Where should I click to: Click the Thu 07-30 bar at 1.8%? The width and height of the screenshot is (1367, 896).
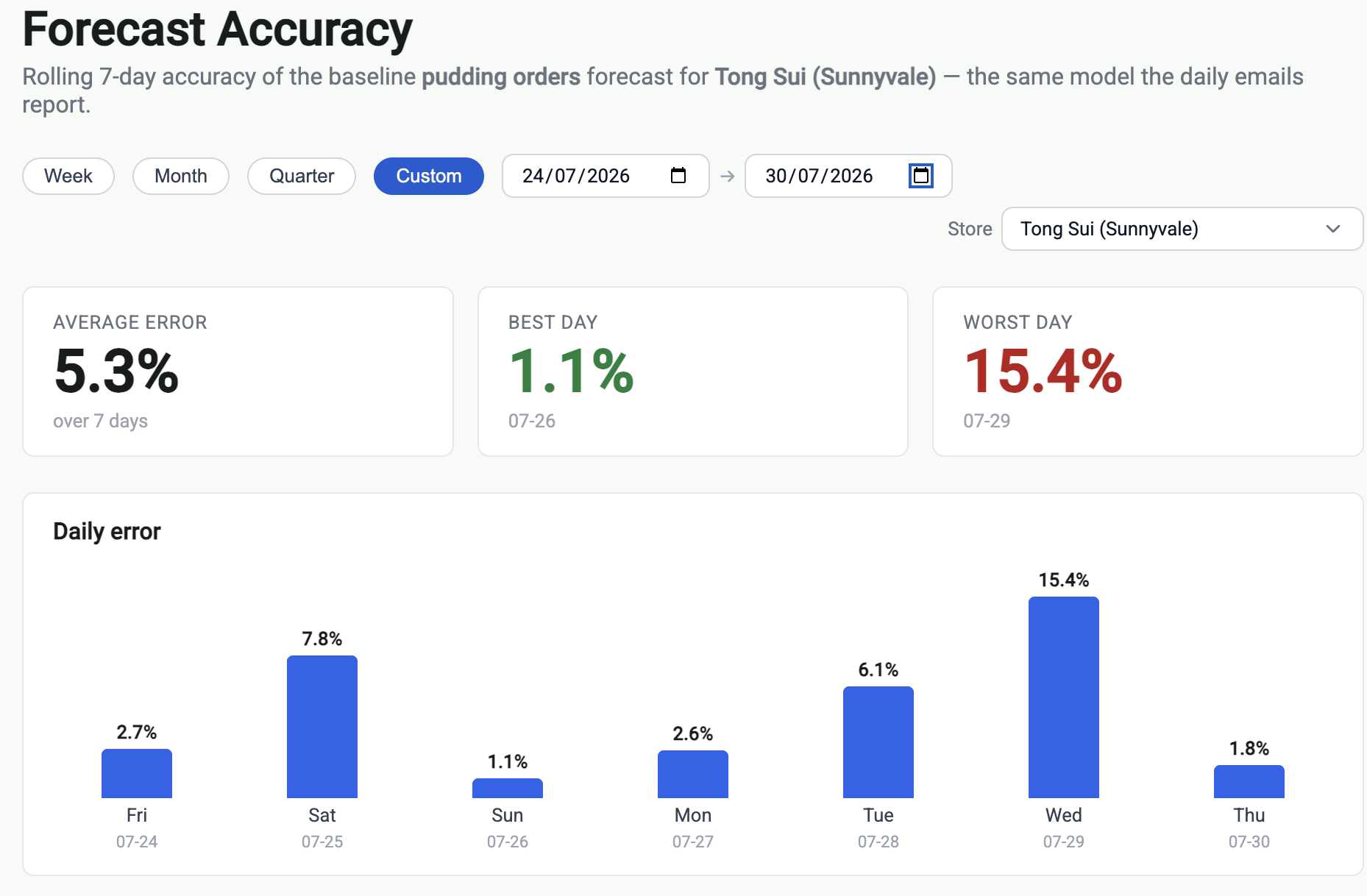[x=1249, y=782]
